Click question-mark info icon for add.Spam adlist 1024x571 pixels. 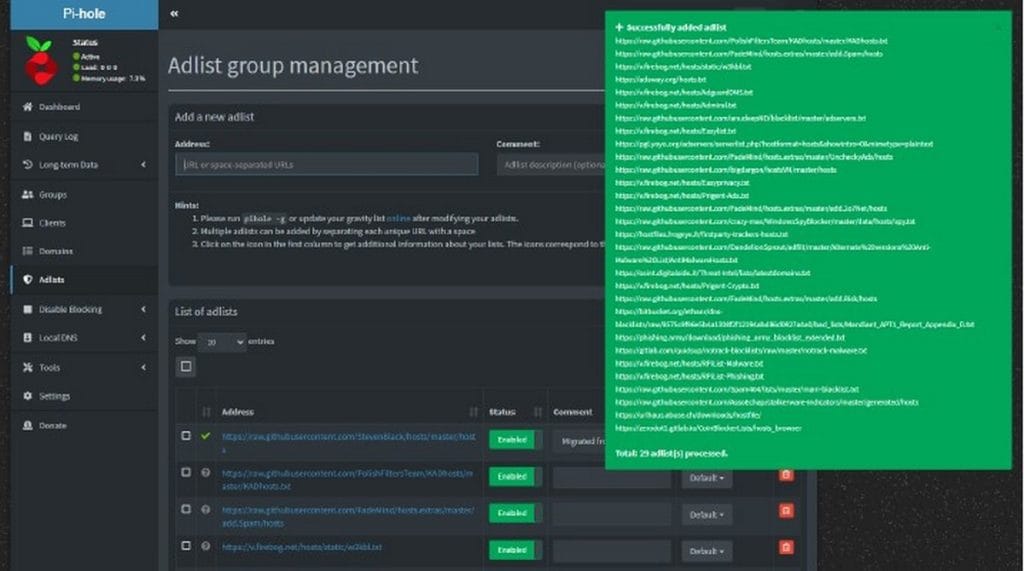206,509
